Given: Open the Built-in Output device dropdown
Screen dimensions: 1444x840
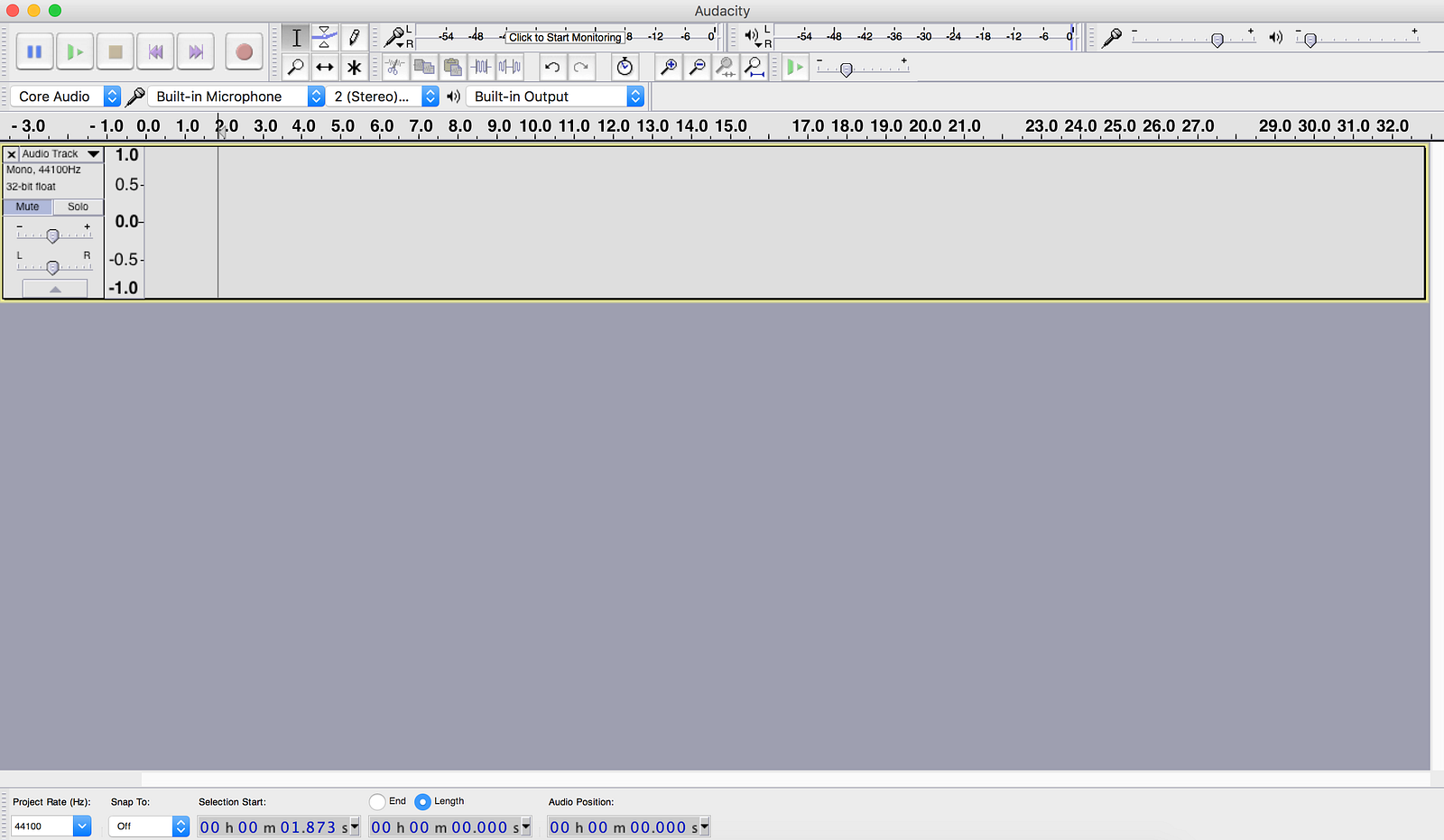Looking at the screenshot, I should [x=555, y=97].
